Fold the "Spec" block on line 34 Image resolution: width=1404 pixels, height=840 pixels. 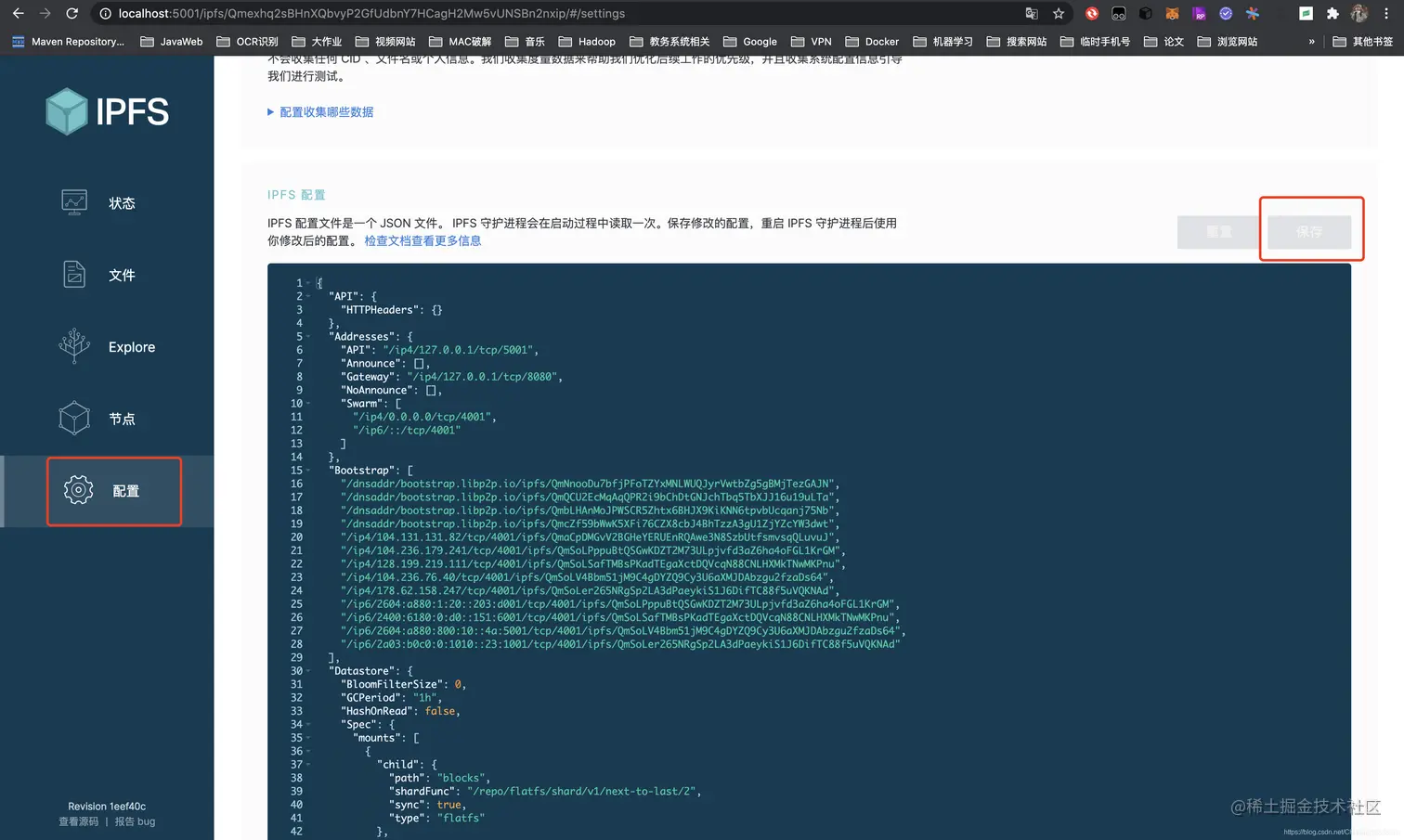(308, 724)
